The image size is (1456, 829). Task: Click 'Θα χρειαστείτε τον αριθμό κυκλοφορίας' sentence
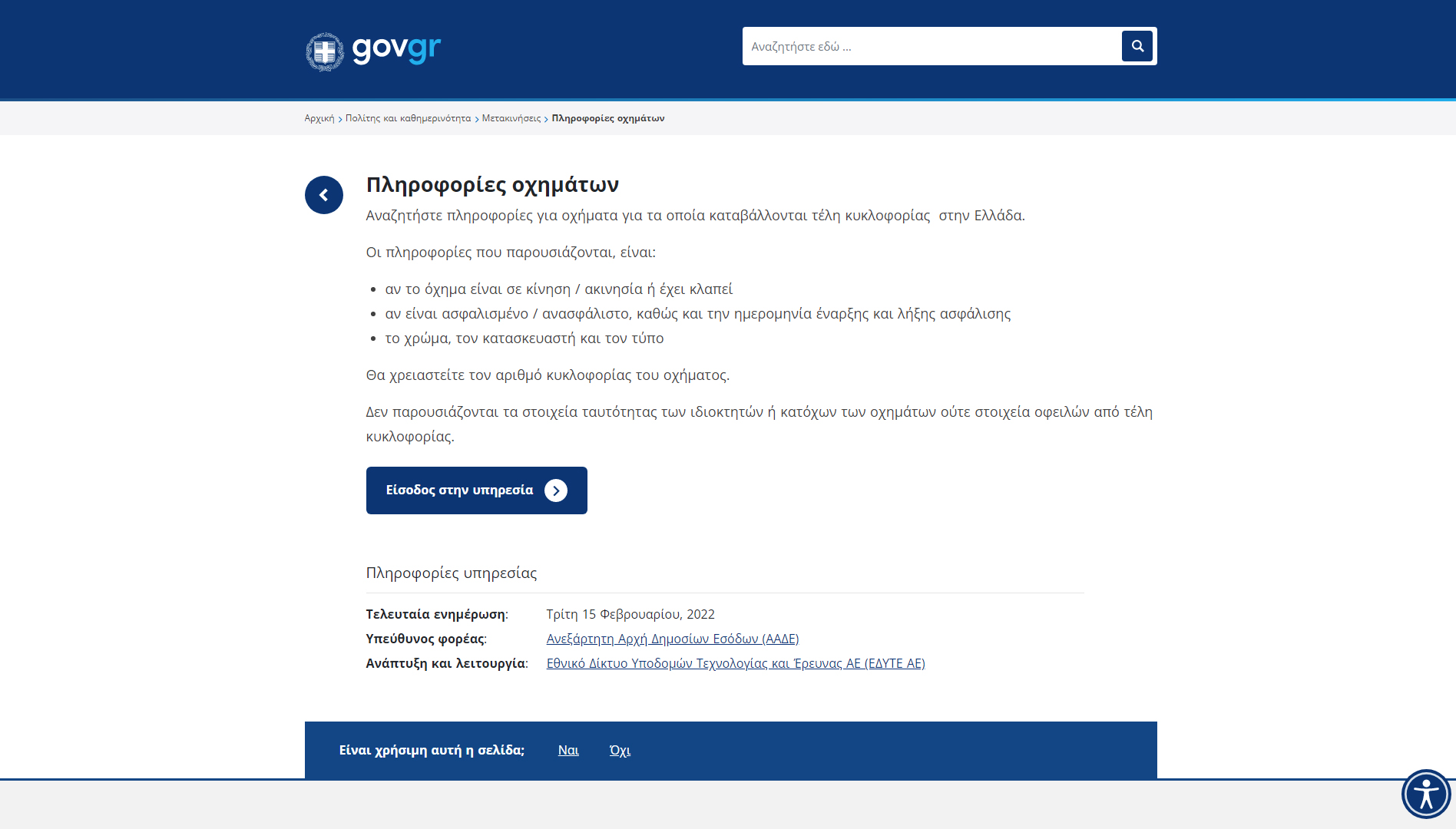tap(548, 375)
